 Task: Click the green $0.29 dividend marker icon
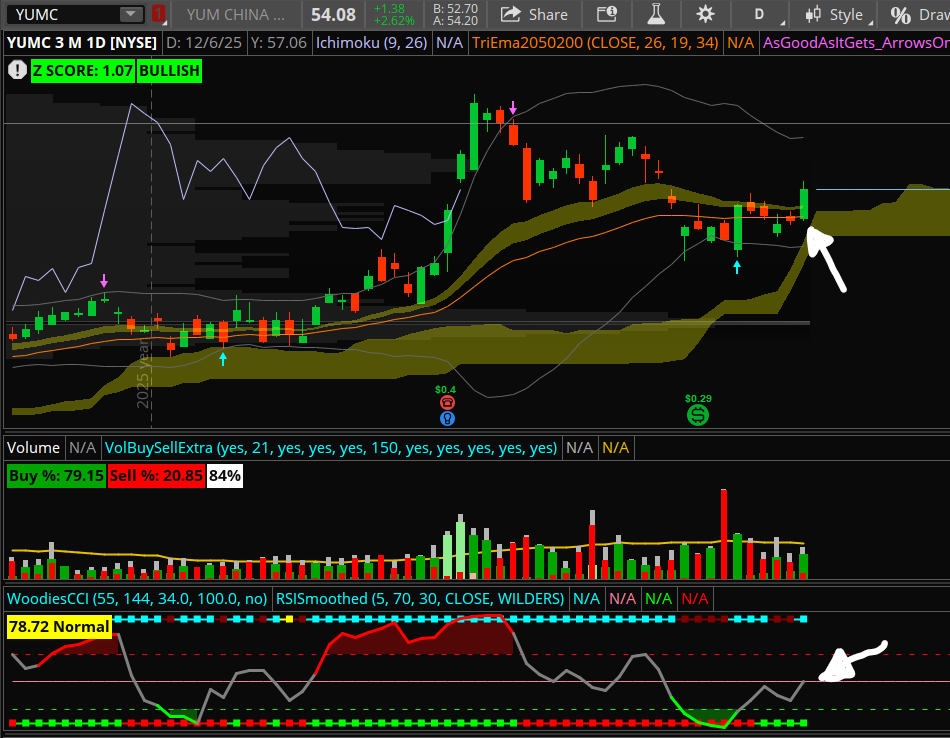697,412
